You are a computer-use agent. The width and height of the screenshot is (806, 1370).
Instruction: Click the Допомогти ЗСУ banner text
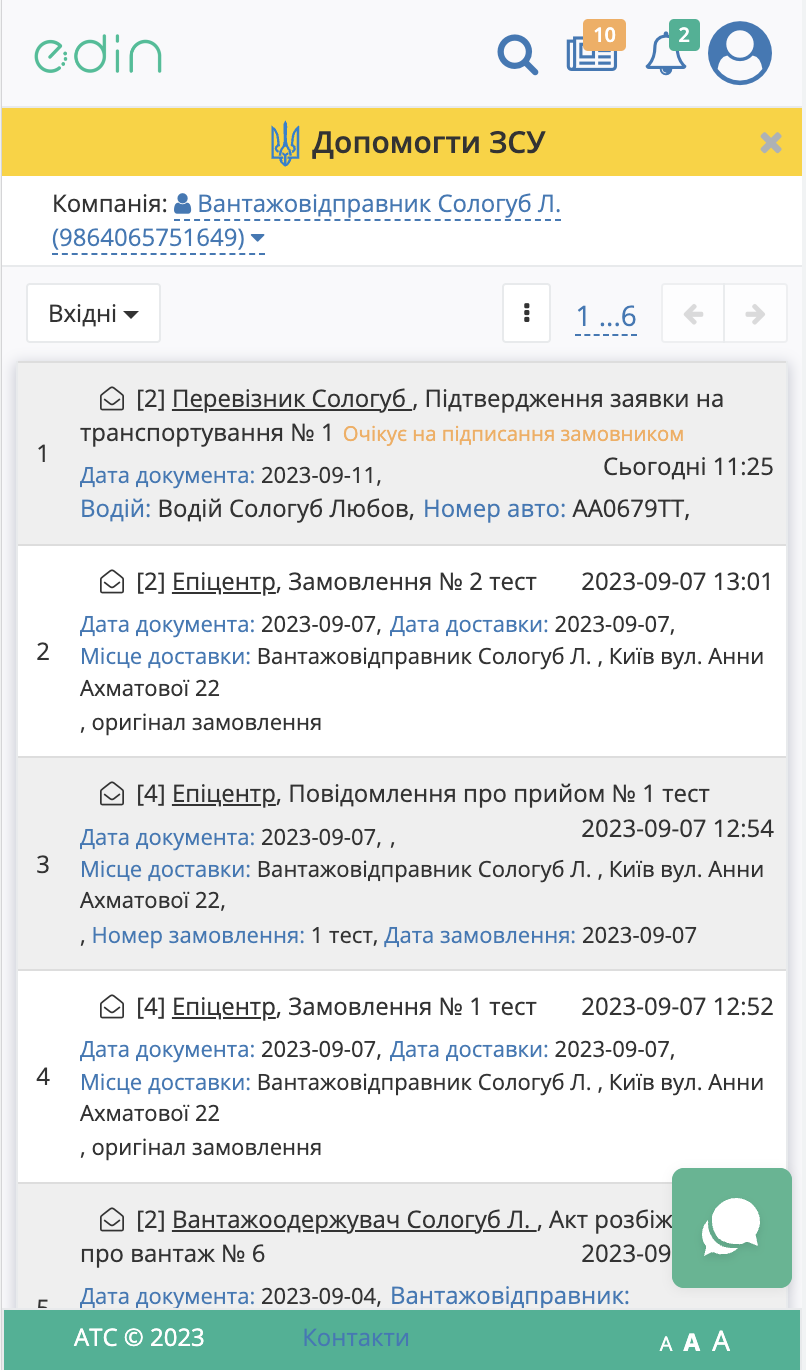tap(427, 143)
